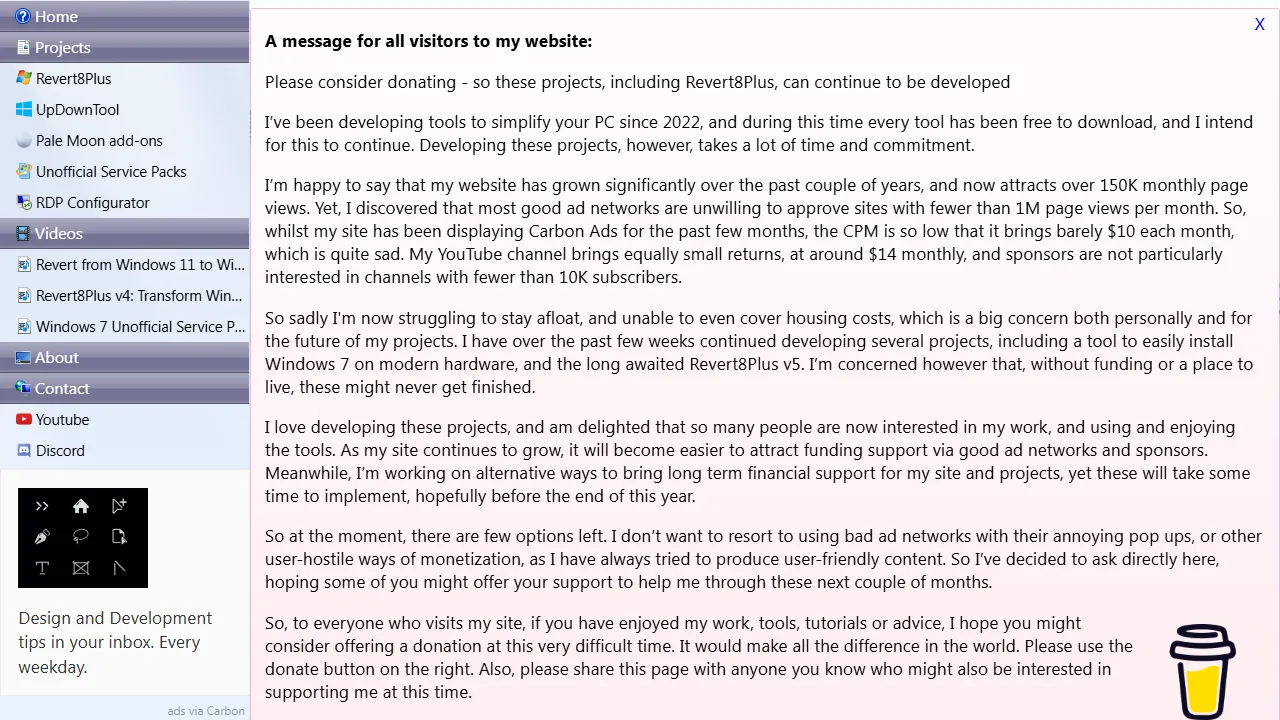This screenshot has height=720, width=1280.
Task: Close the donation message with X
Action: 1260,25
